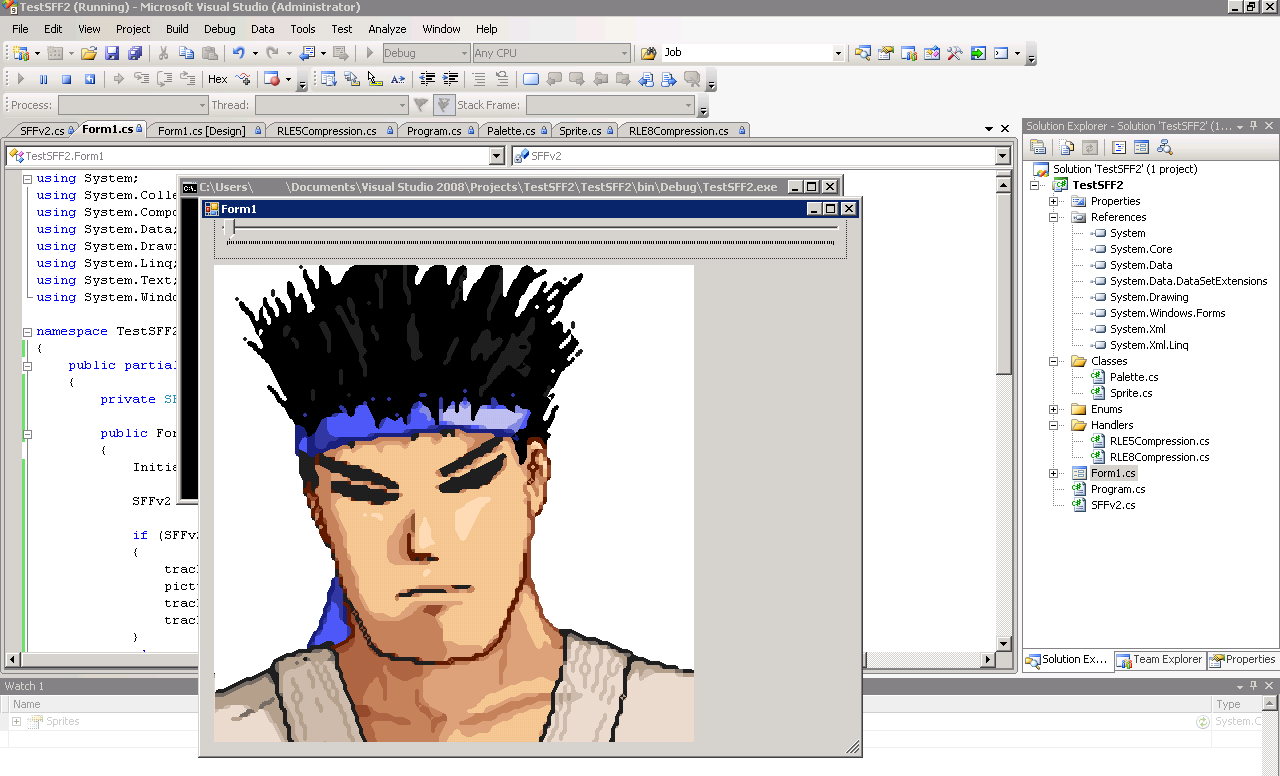Click the Break All pause icon

(43, 79)
